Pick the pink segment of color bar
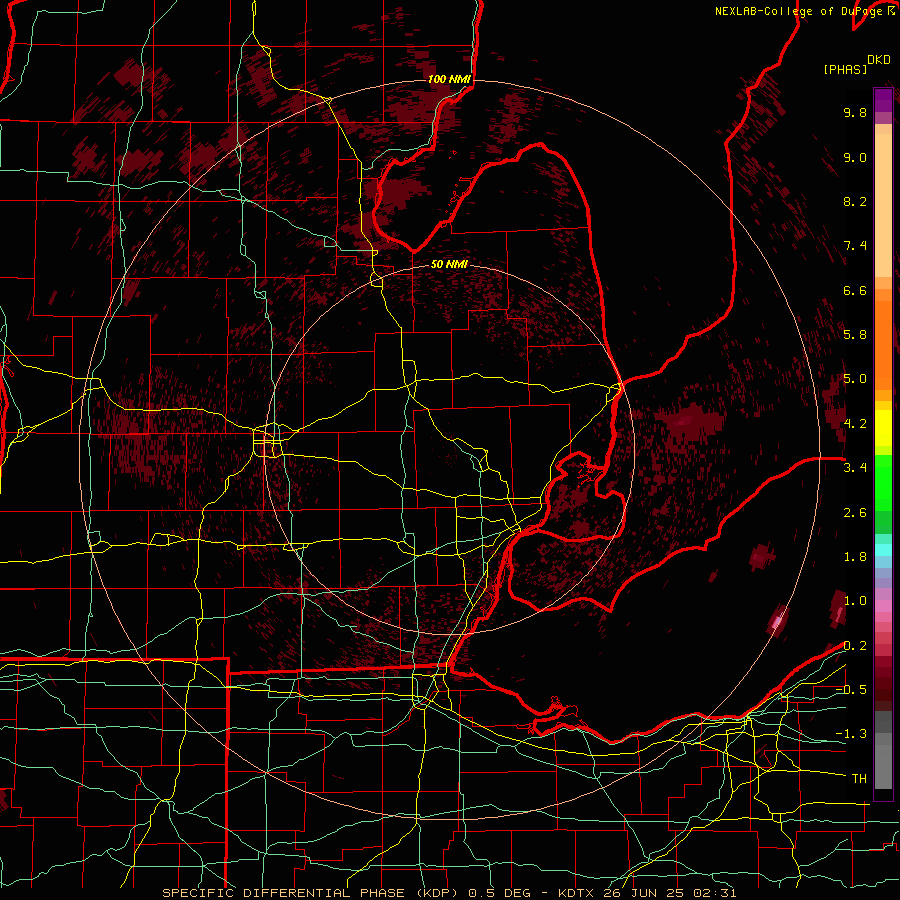900x900 pixels. click(x=883, y=606)
